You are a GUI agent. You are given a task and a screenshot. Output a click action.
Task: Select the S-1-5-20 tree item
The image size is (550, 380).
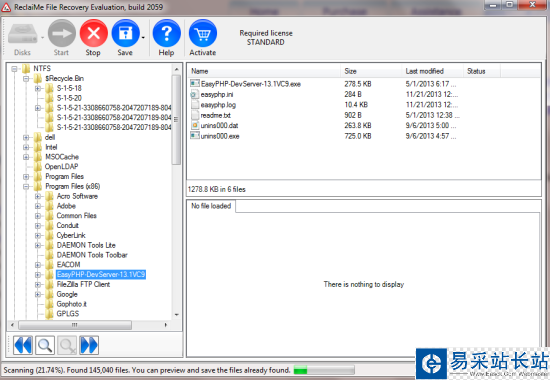tap(69, 98)
